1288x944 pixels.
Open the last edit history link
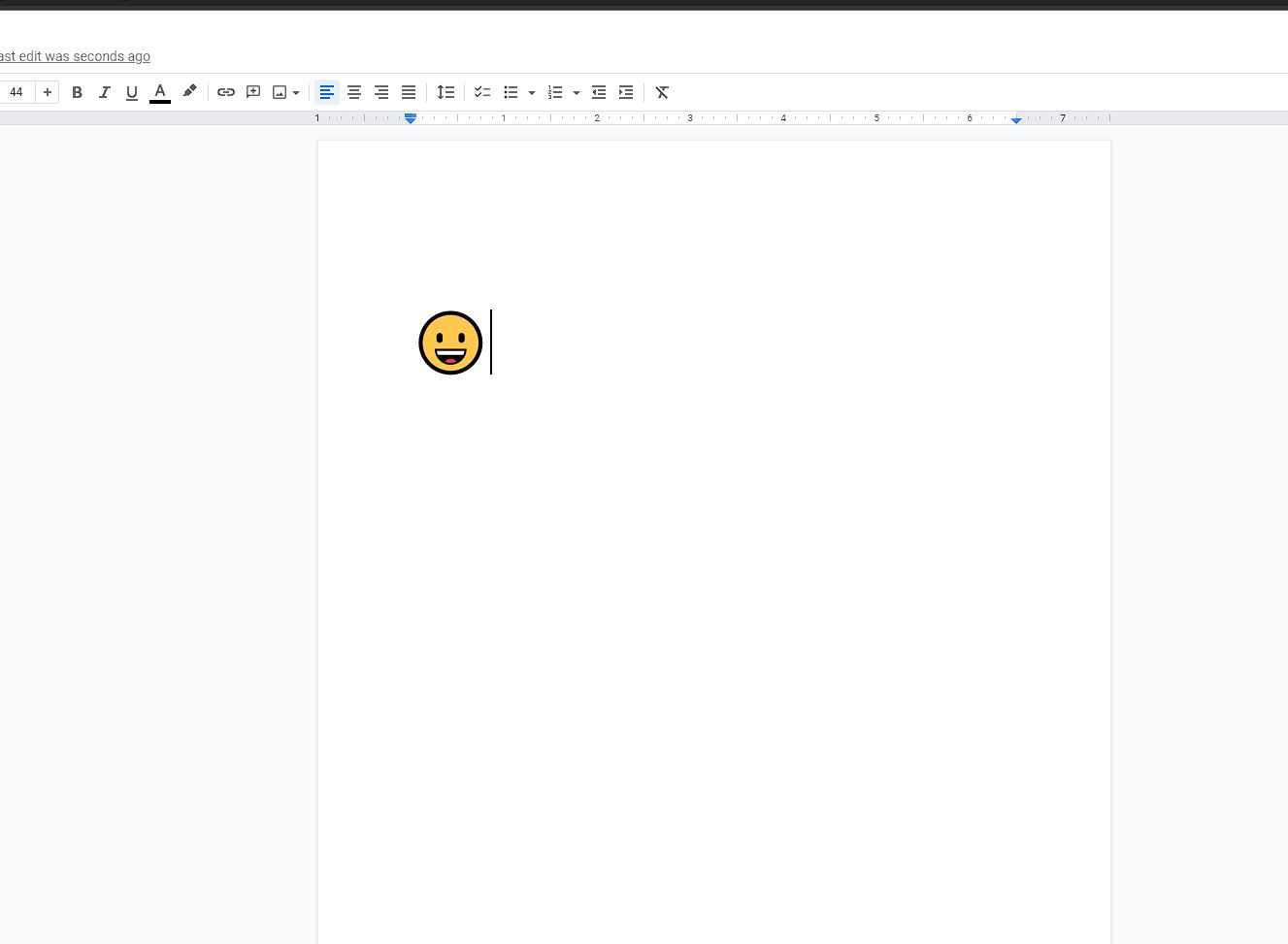coord(75,56)
